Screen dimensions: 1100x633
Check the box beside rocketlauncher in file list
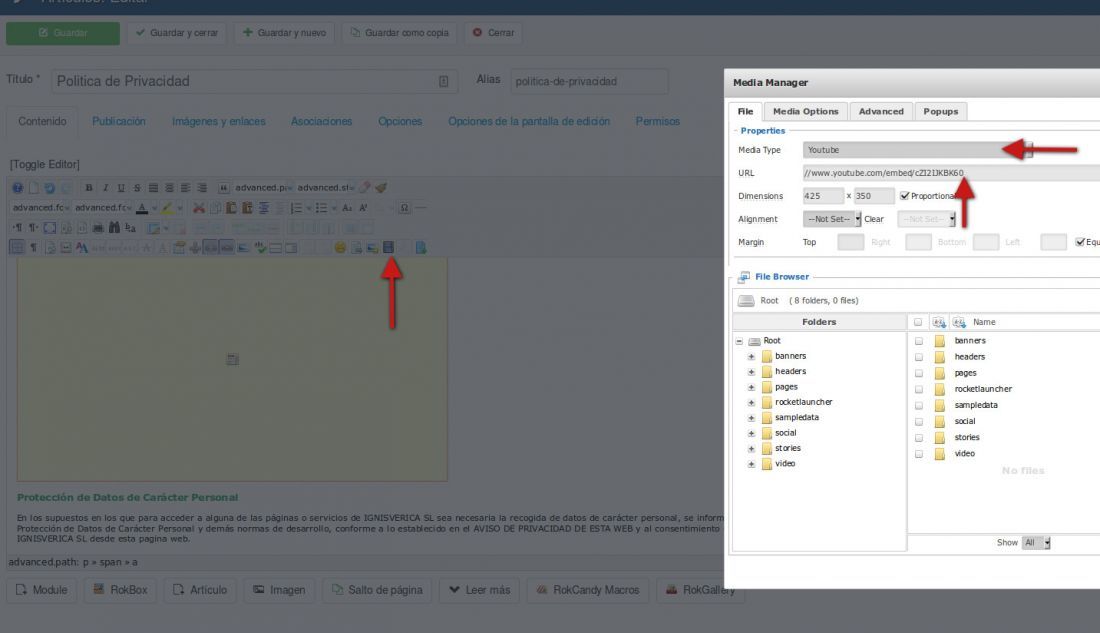pyautogui.click(x=918, y=389)
